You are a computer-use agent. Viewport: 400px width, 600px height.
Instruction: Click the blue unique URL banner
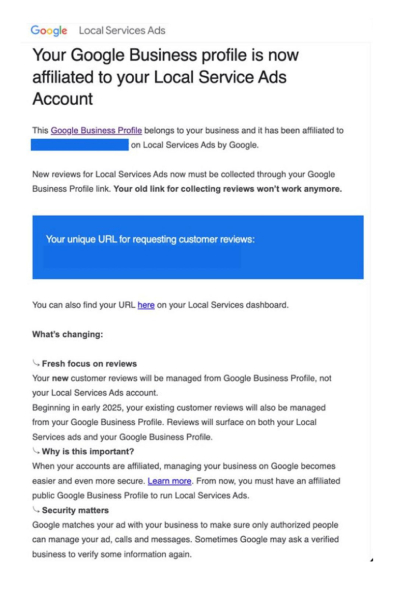[x=198, y=247]
